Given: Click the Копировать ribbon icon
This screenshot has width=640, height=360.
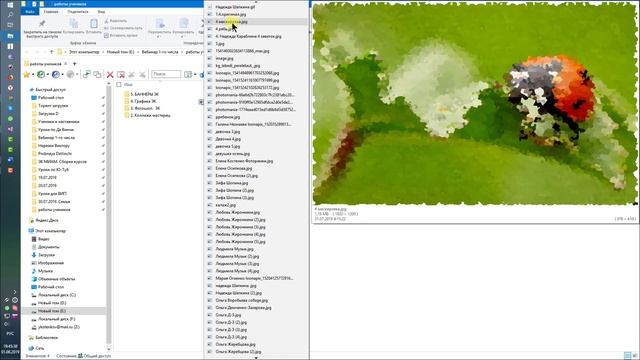Looking at the screenshot, I should (x=73, y=24).
